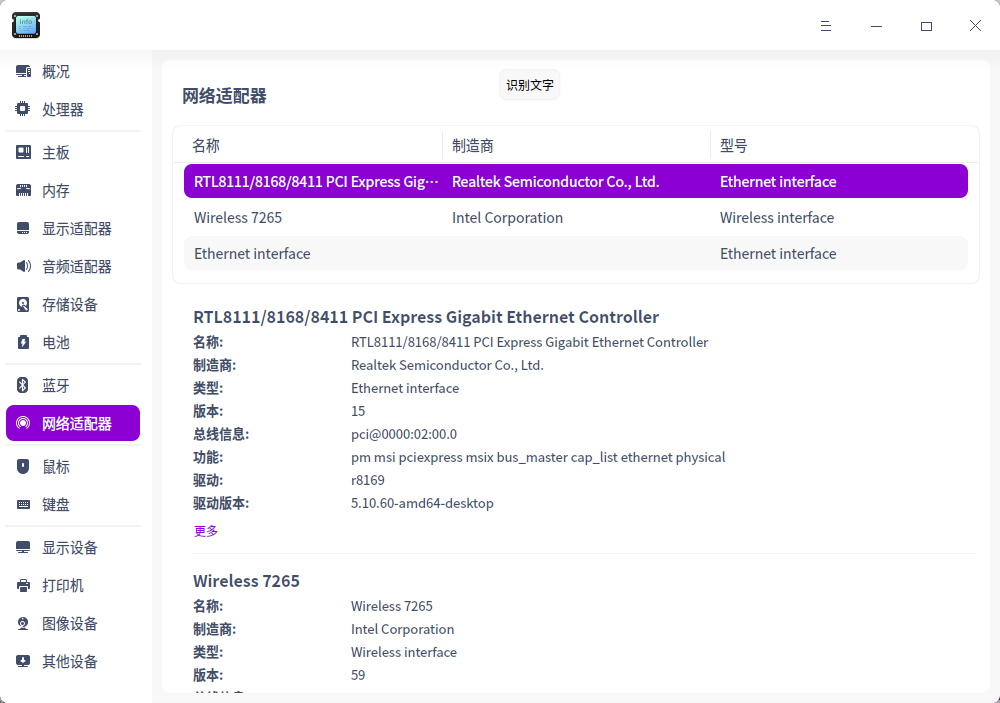1000x703 pixels.
Task: Select the Ethernet interface name in third row
Action: click(x=252, y=253)
